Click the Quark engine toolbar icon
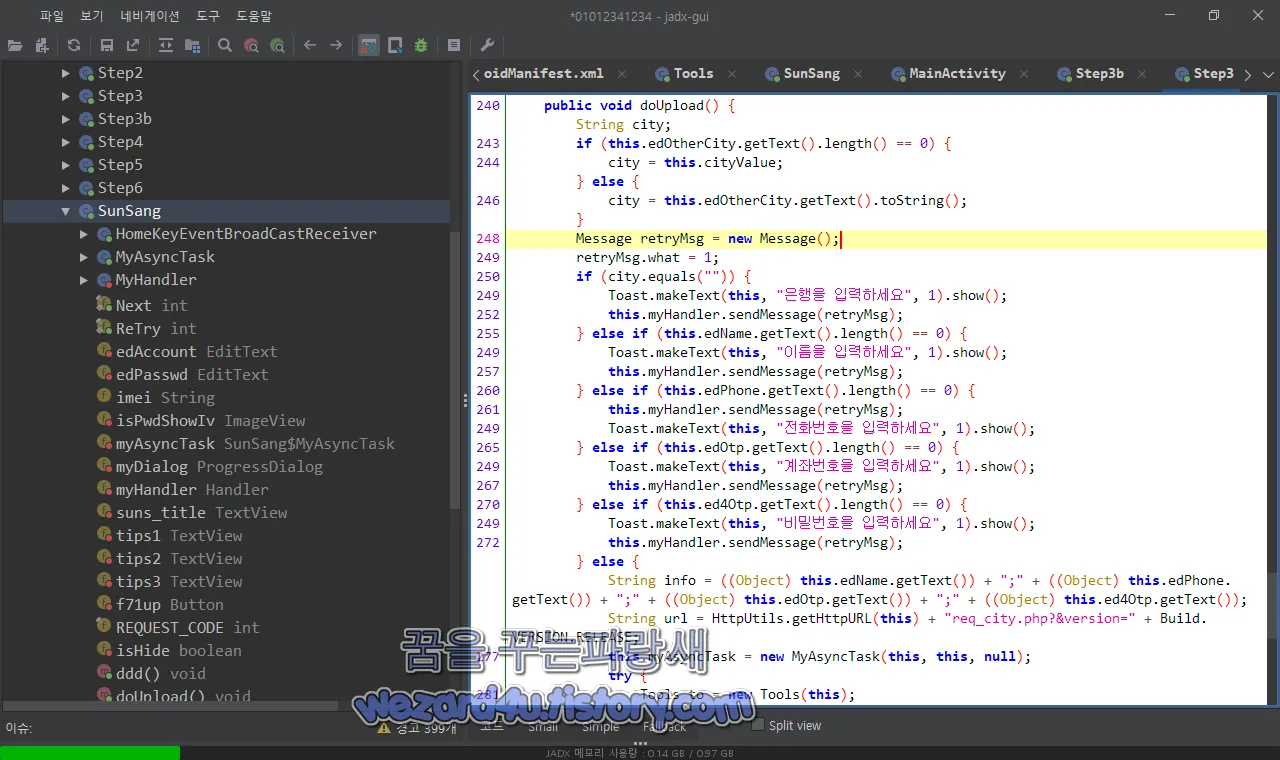 [395, 45]
